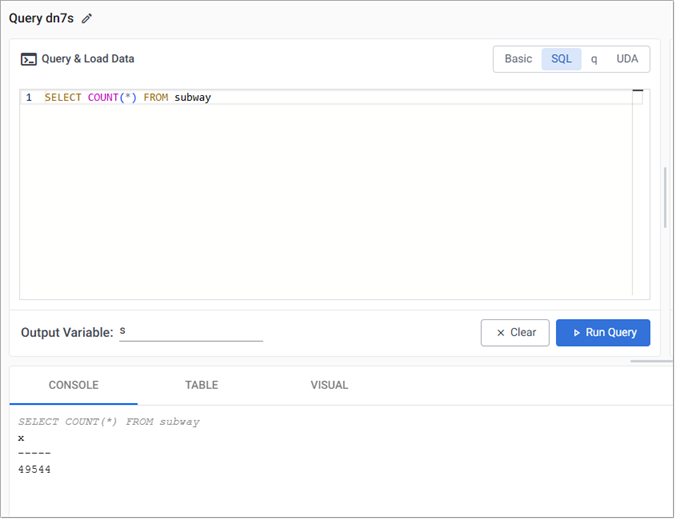Click the Query dn7s title text
Image resolution: width=676 pixels, height=520 pixels.
pos(41,19)
